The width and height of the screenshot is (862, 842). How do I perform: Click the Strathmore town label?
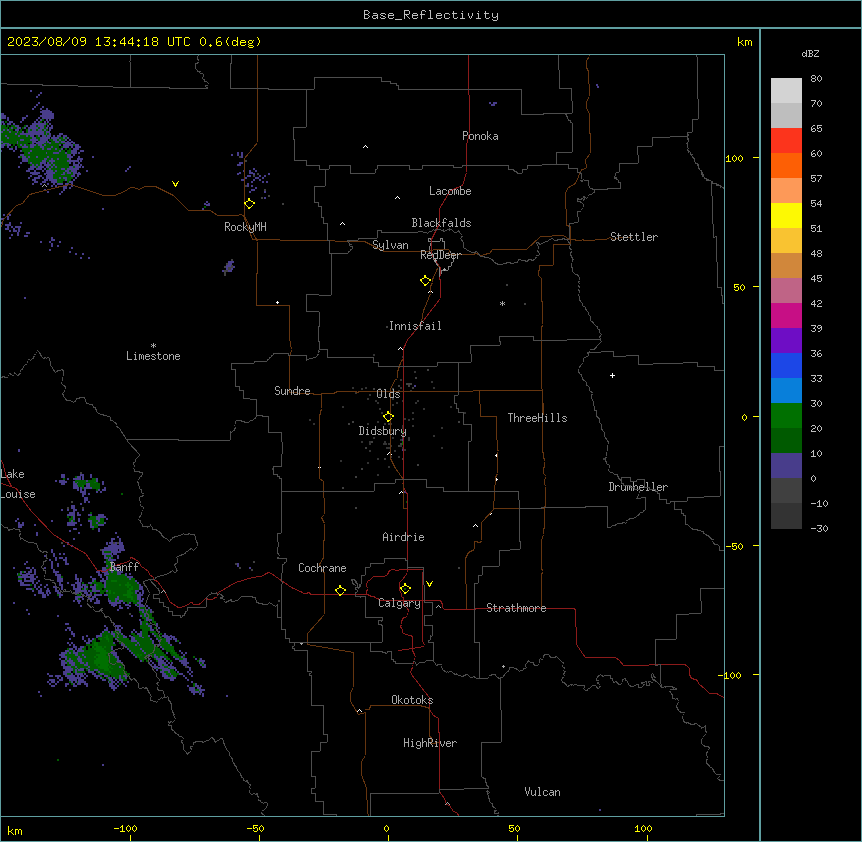coord(516,608)
